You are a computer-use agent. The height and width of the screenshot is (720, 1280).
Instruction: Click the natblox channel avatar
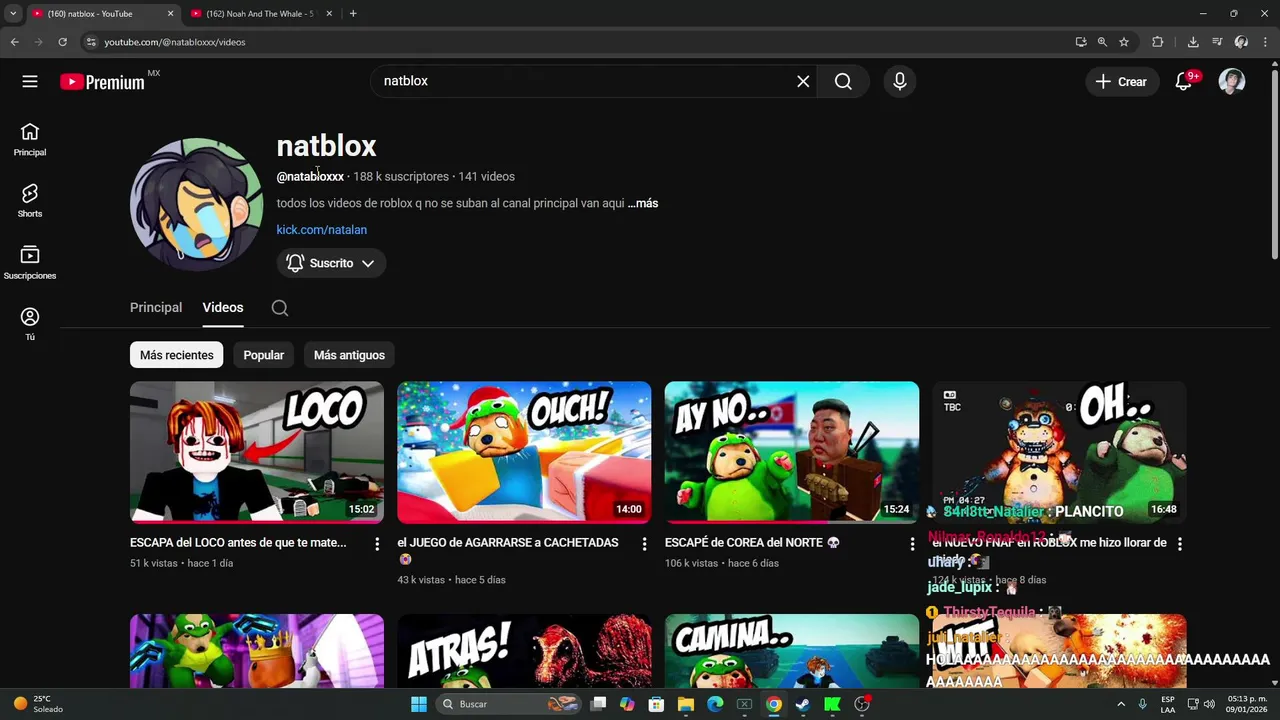(x=197, y=204)
